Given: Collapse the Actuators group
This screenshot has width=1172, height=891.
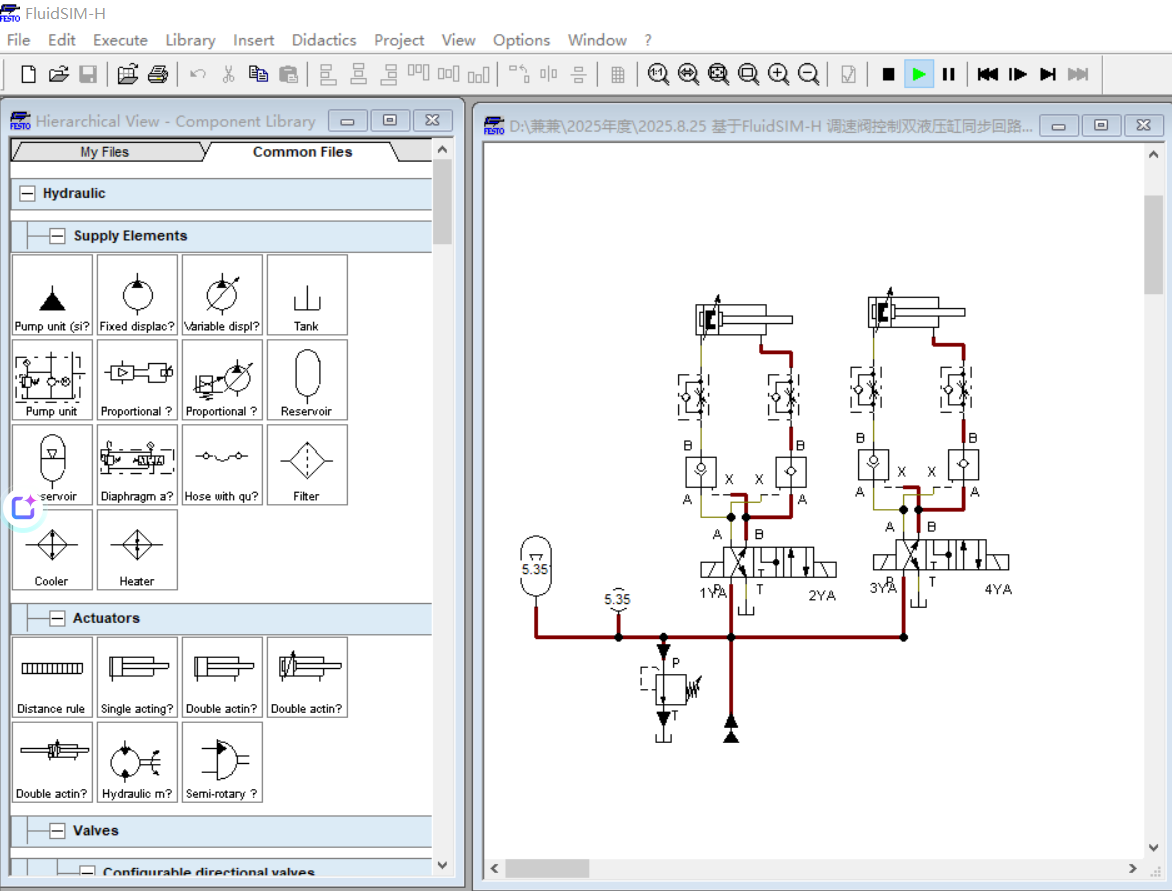Looking at the screenshot, I should (57, 619).
